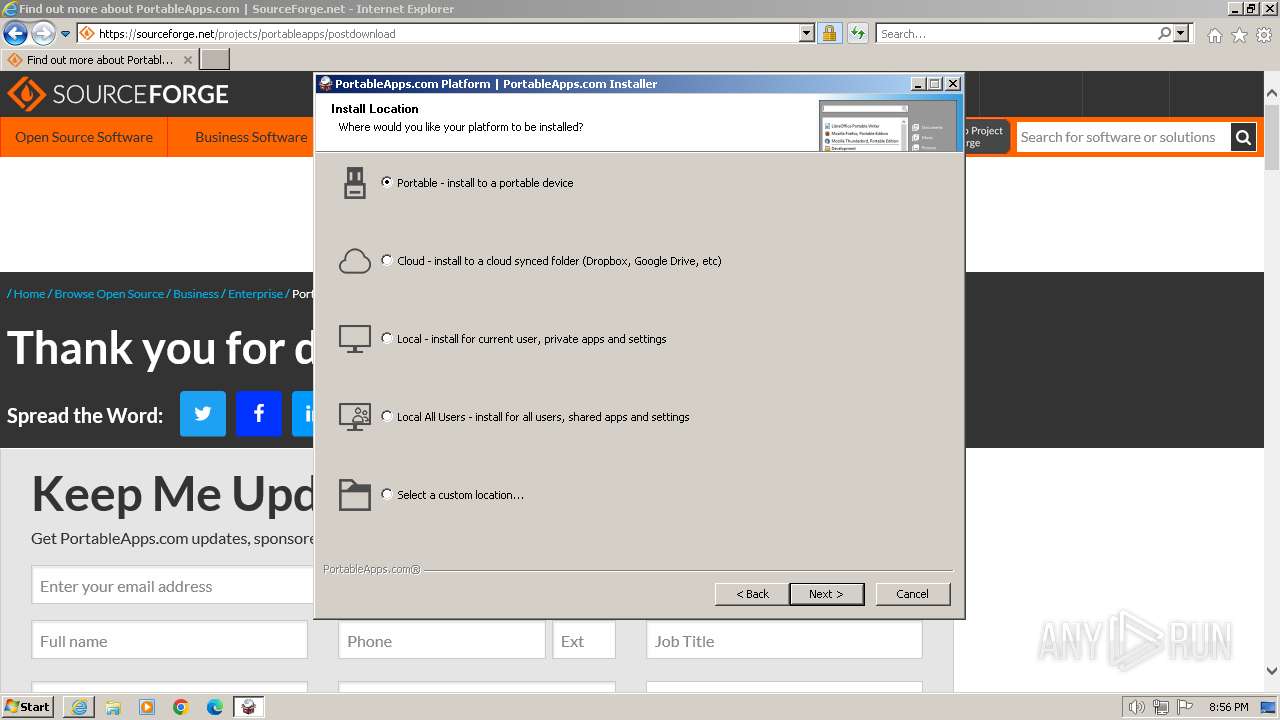The image size is (1280, 720).
Task: Share on Twitter icon
Action: 203,414
